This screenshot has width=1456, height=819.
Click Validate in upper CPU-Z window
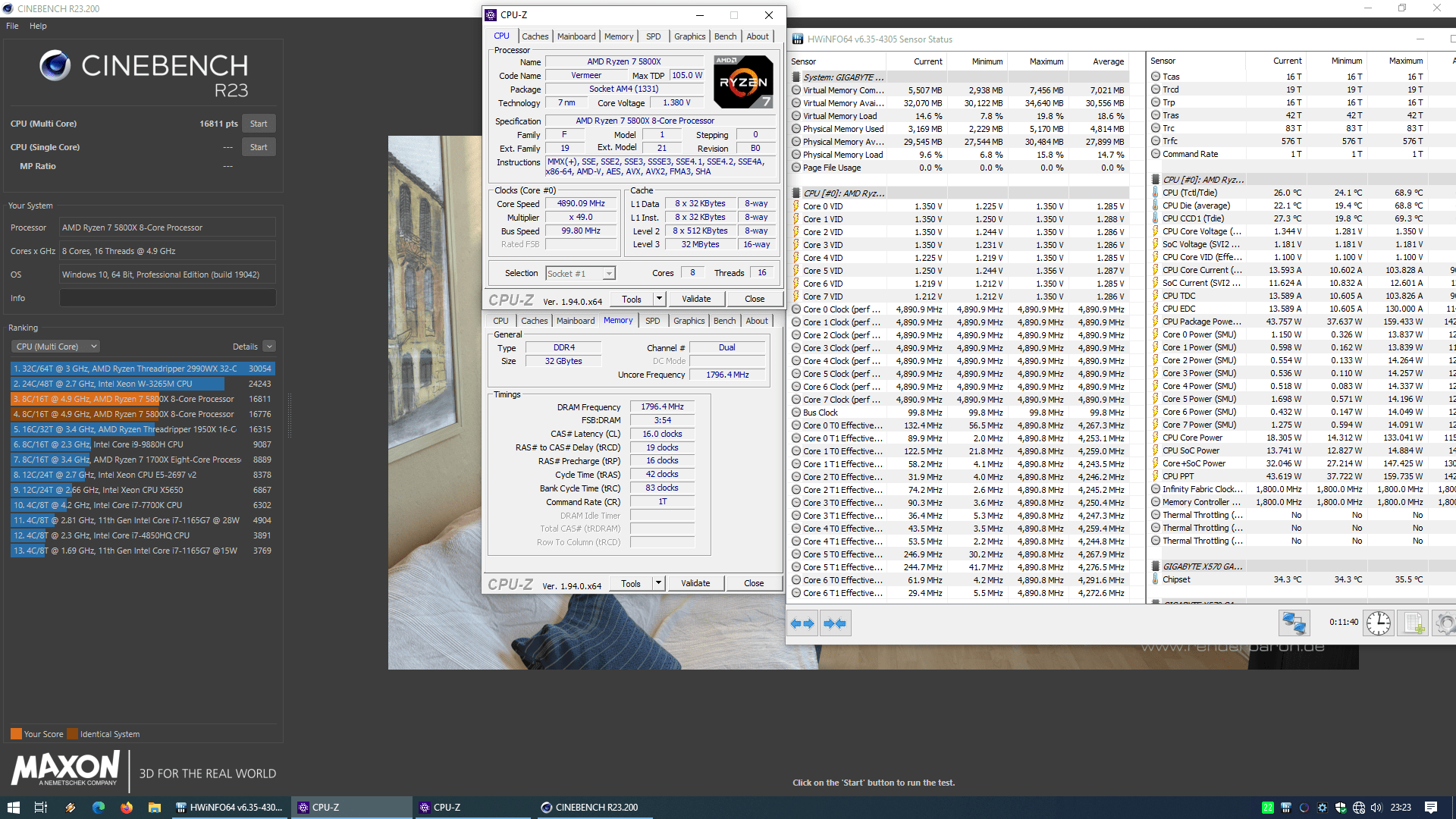(695, 299)
